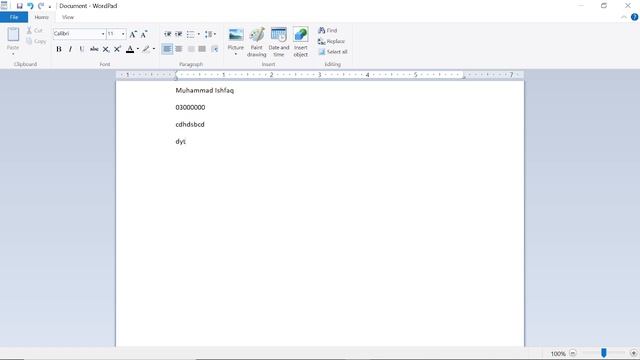Click the Increase indent icon

[x=178, y=34]
